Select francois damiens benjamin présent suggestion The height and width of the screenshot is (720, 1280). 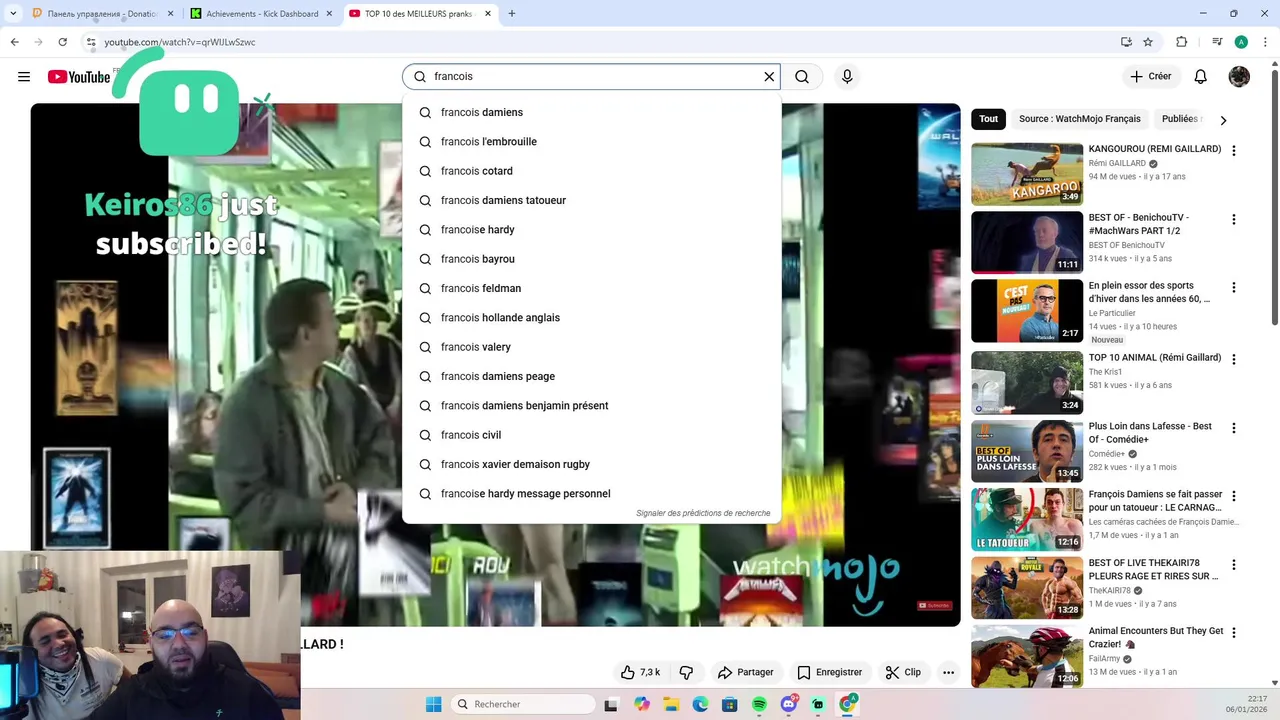591,406
